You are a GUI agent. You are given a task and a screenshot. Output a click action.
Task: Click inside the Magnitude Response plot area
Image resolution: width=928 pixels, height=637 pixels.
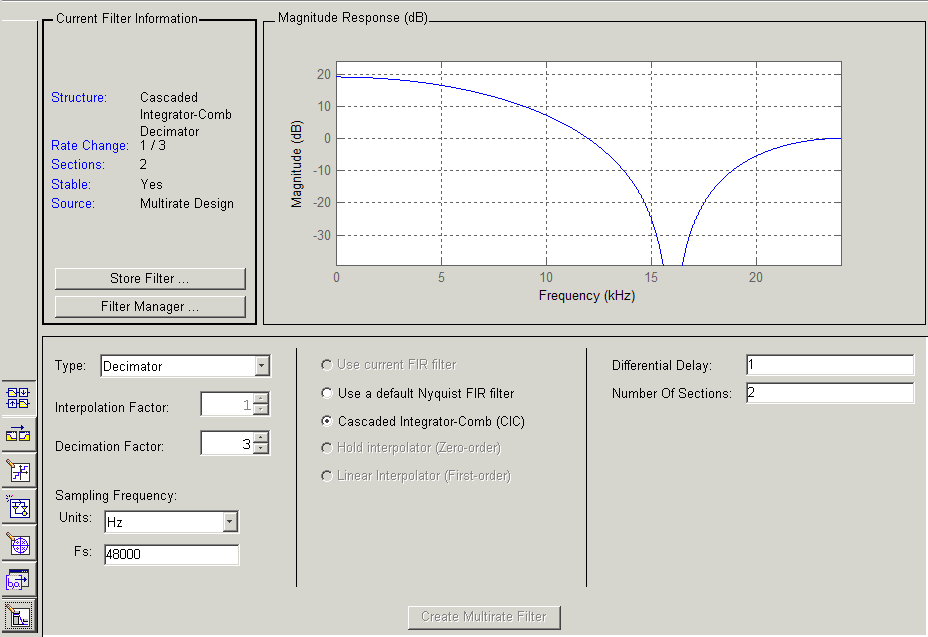click(x=589, y=163)
